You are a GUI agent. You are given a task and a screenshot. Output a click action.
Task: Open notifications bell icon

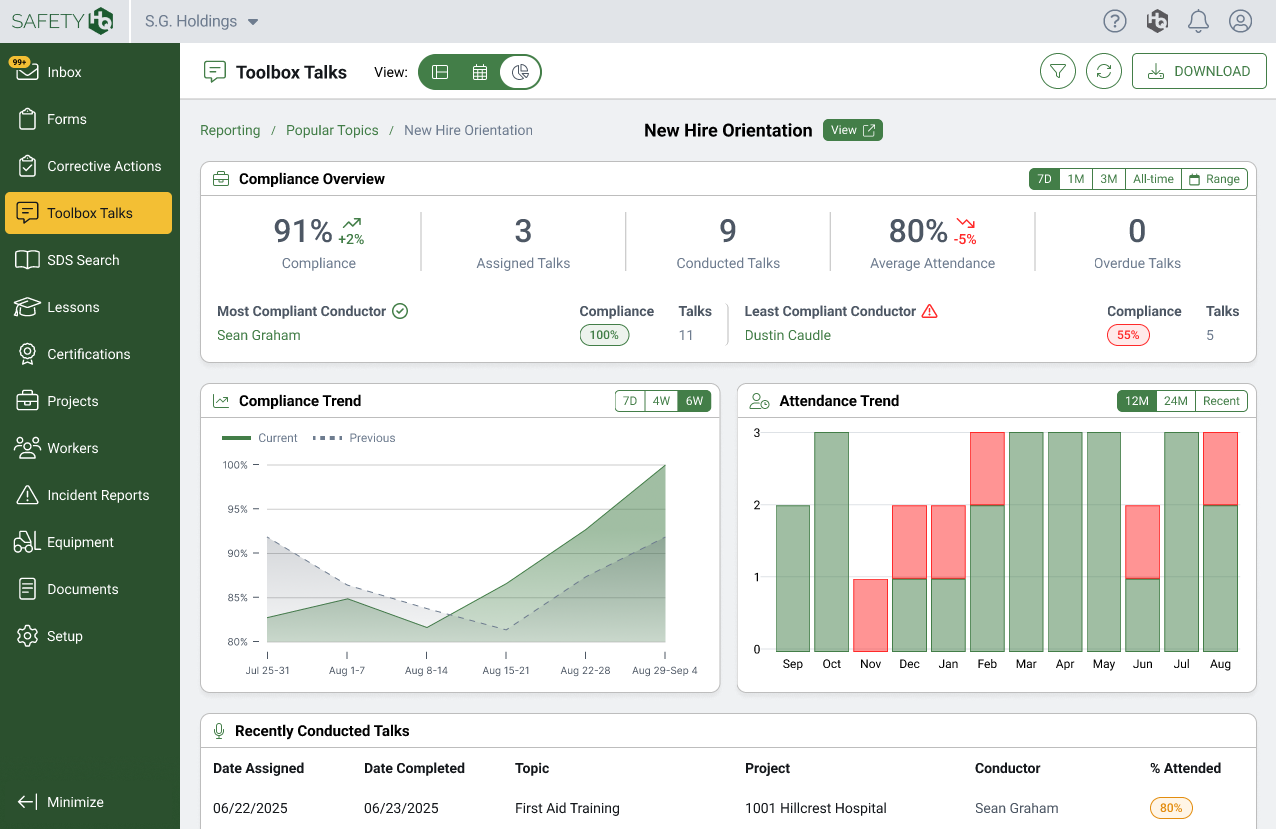1198,21
